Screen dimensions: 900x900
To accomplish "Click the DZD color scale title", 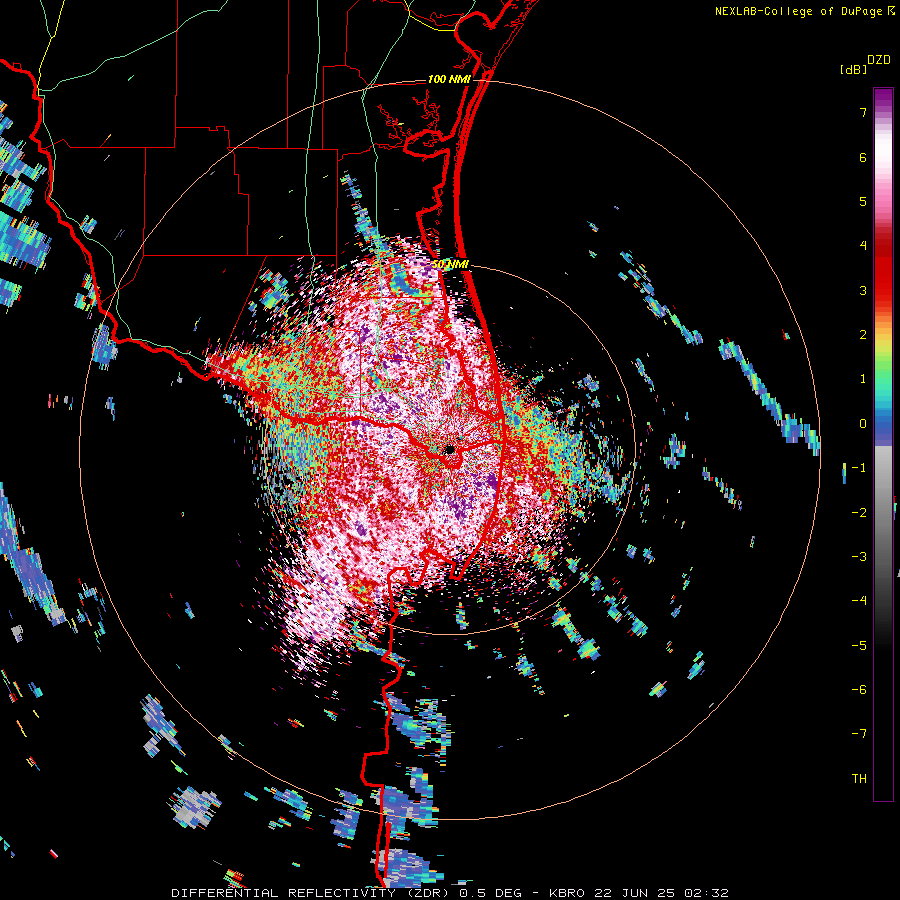I will pos(879,60).
